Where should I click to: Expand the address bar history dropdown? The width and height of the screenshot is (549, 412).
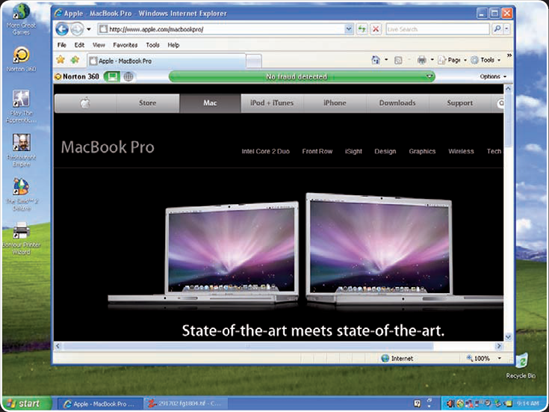[x=349, y=29]
